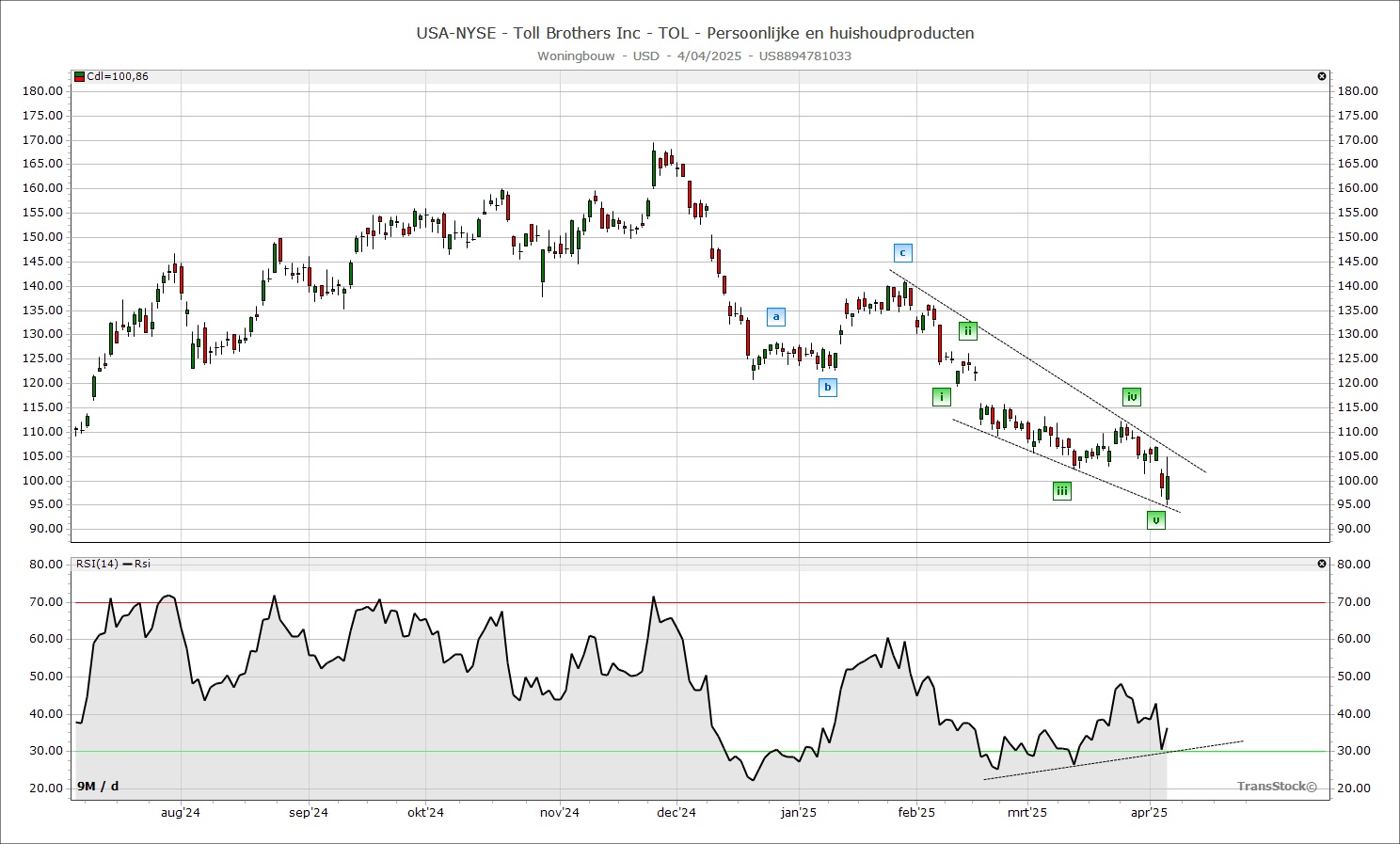Click 'dec'24' on the time axis

coord(676,812)
